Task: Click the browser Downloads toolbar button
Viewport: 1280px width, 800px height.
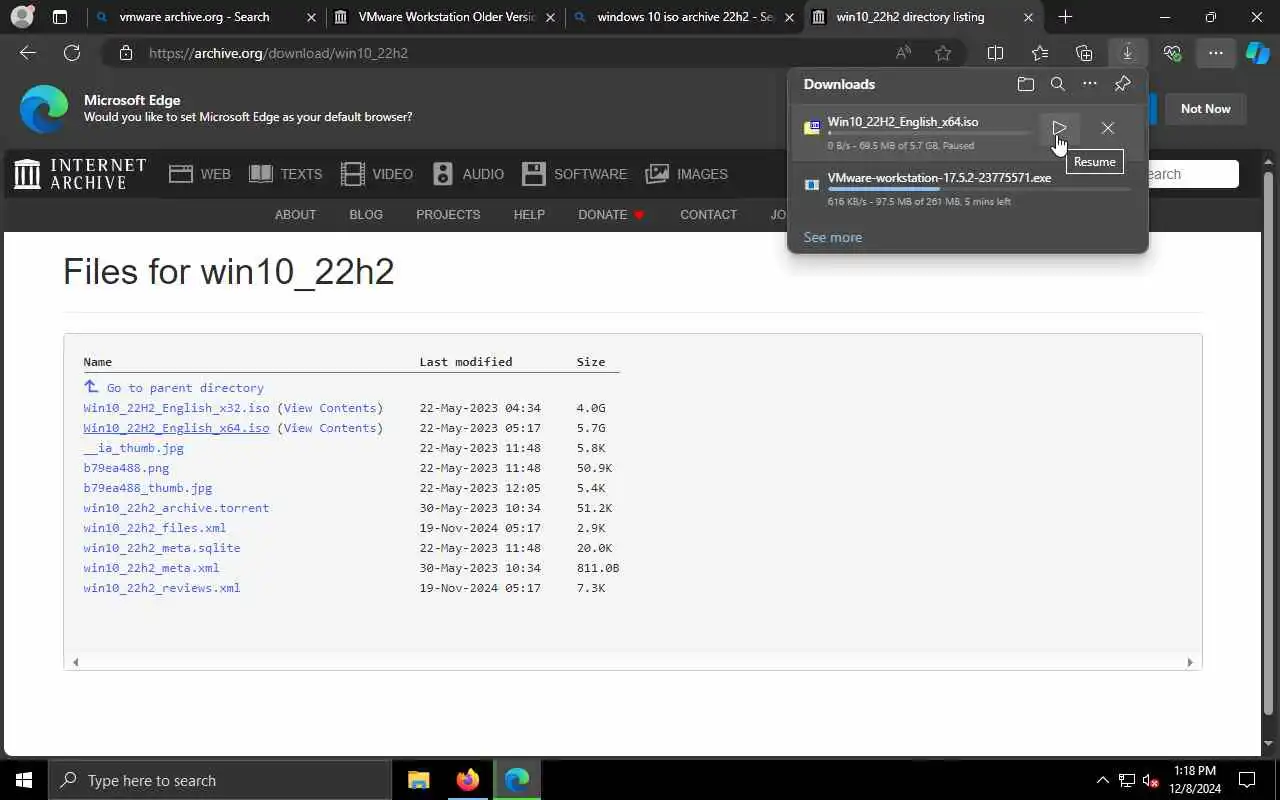Action: pos(1127,53)
